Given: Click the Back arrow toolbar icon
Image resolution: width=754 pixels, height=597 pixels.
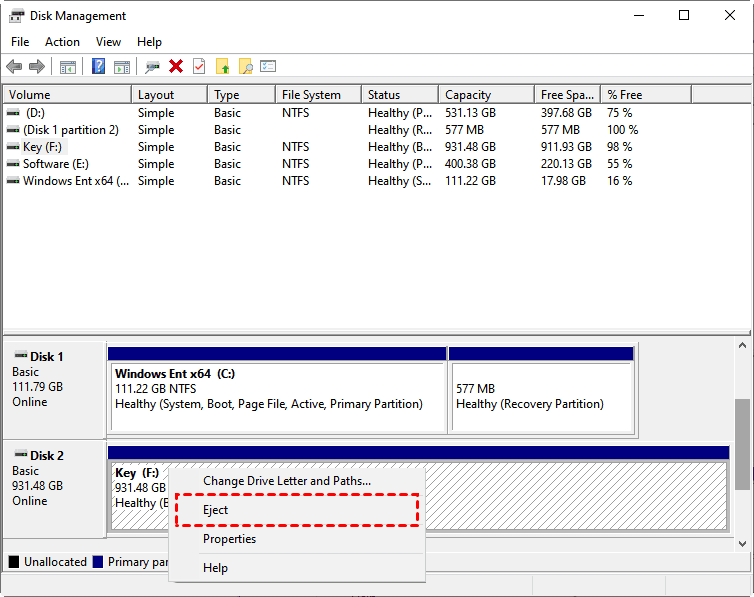Looking at the screenshot, I should (14, 67).
